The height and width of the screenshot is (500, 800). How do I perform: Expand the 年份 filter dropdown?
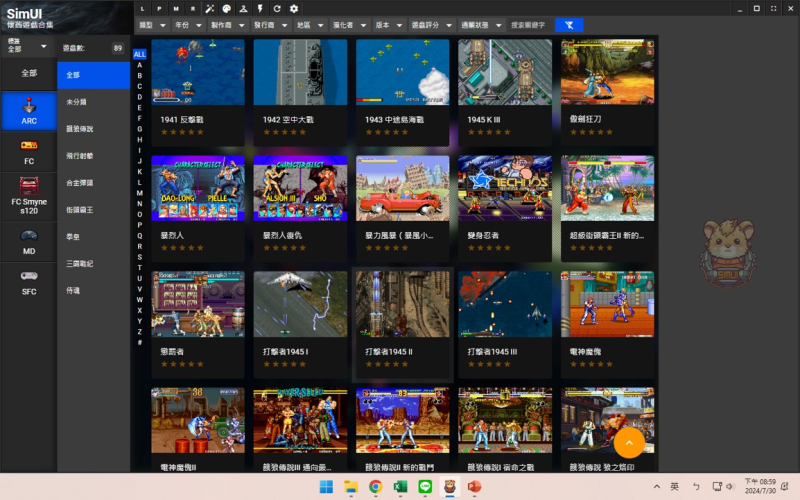[x=188, y=25]
